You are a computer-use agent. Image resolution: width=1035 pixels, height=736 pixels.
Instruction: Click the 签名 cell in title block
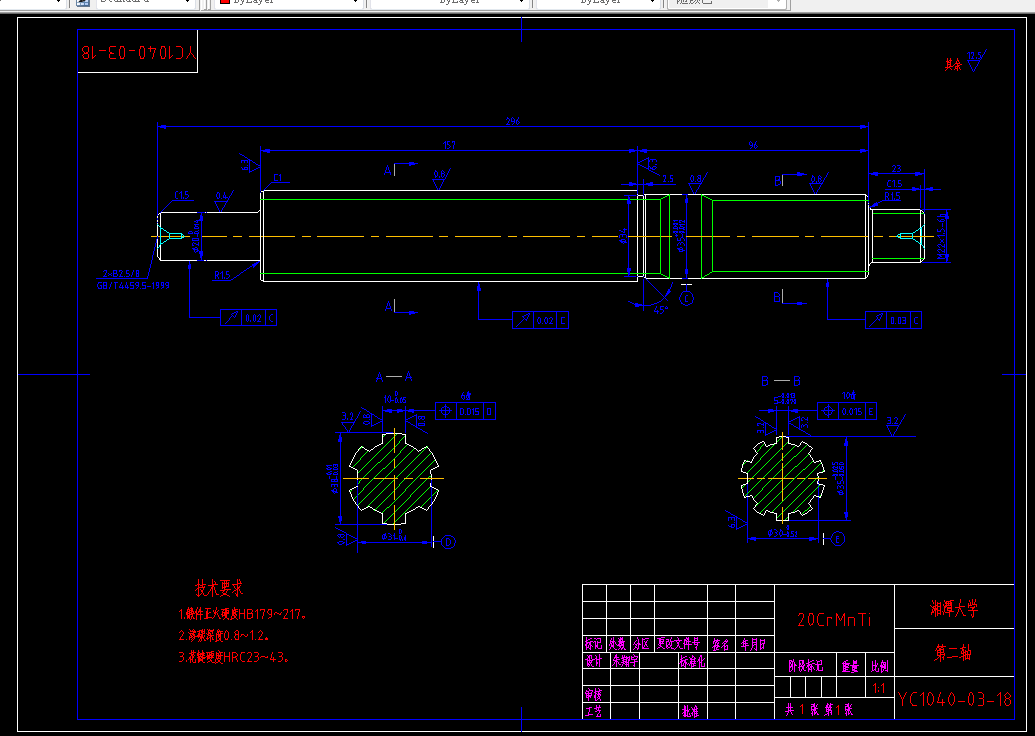click(x=721, y=644)
